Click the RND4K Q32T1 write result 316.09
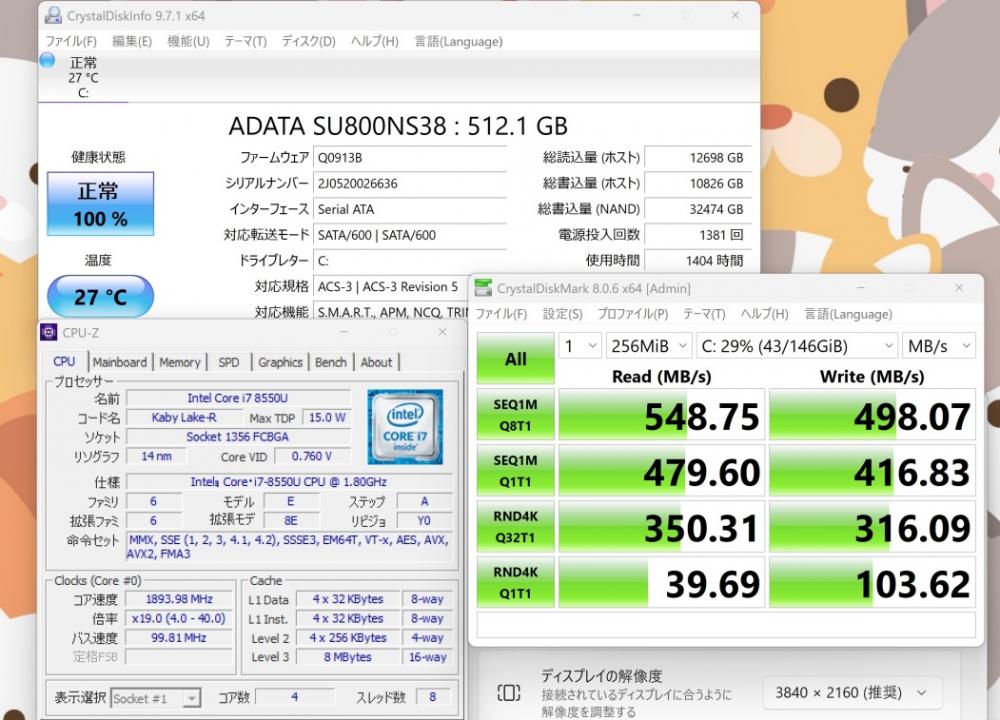Screen dimensions: 1000x720 (x=872, y=527)
